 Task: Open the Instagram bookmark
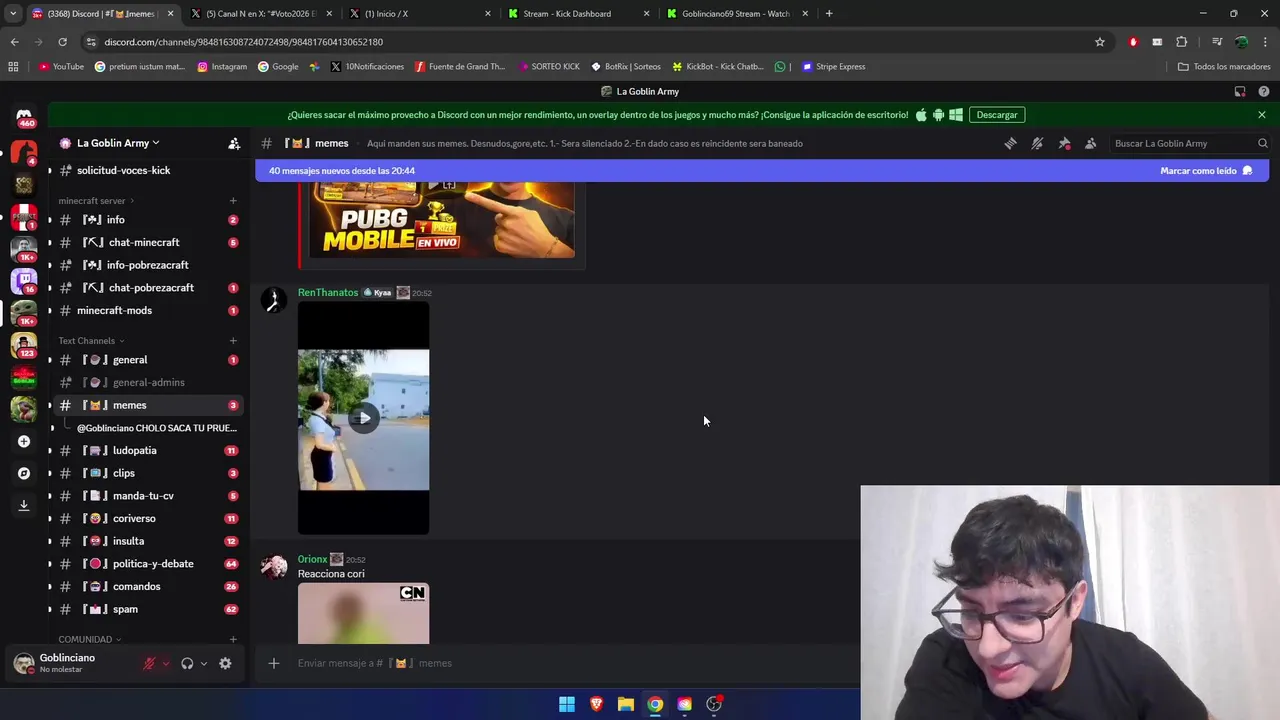click(x=222, y=67)
